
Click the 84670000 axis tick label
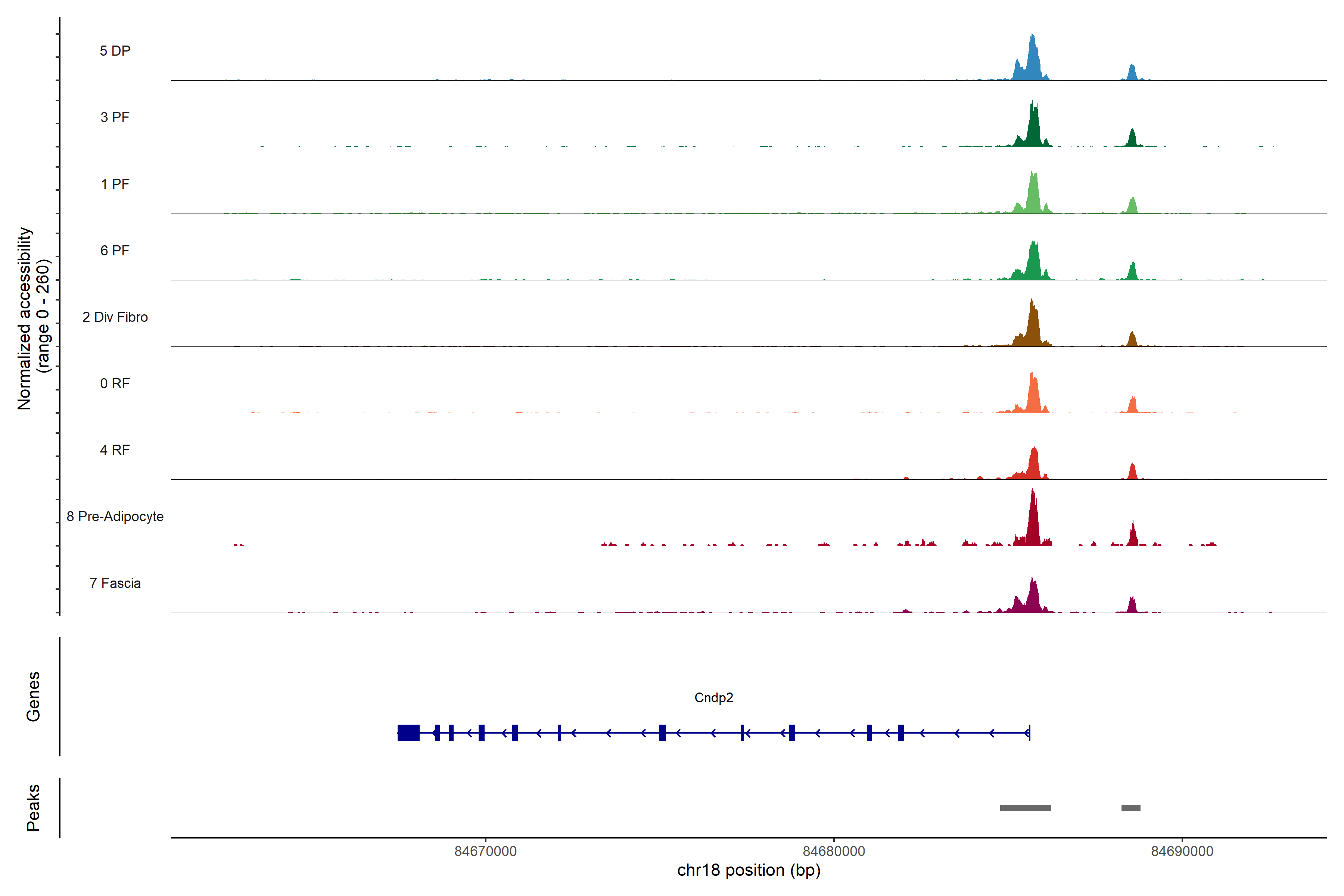click(x=485, y=851)
